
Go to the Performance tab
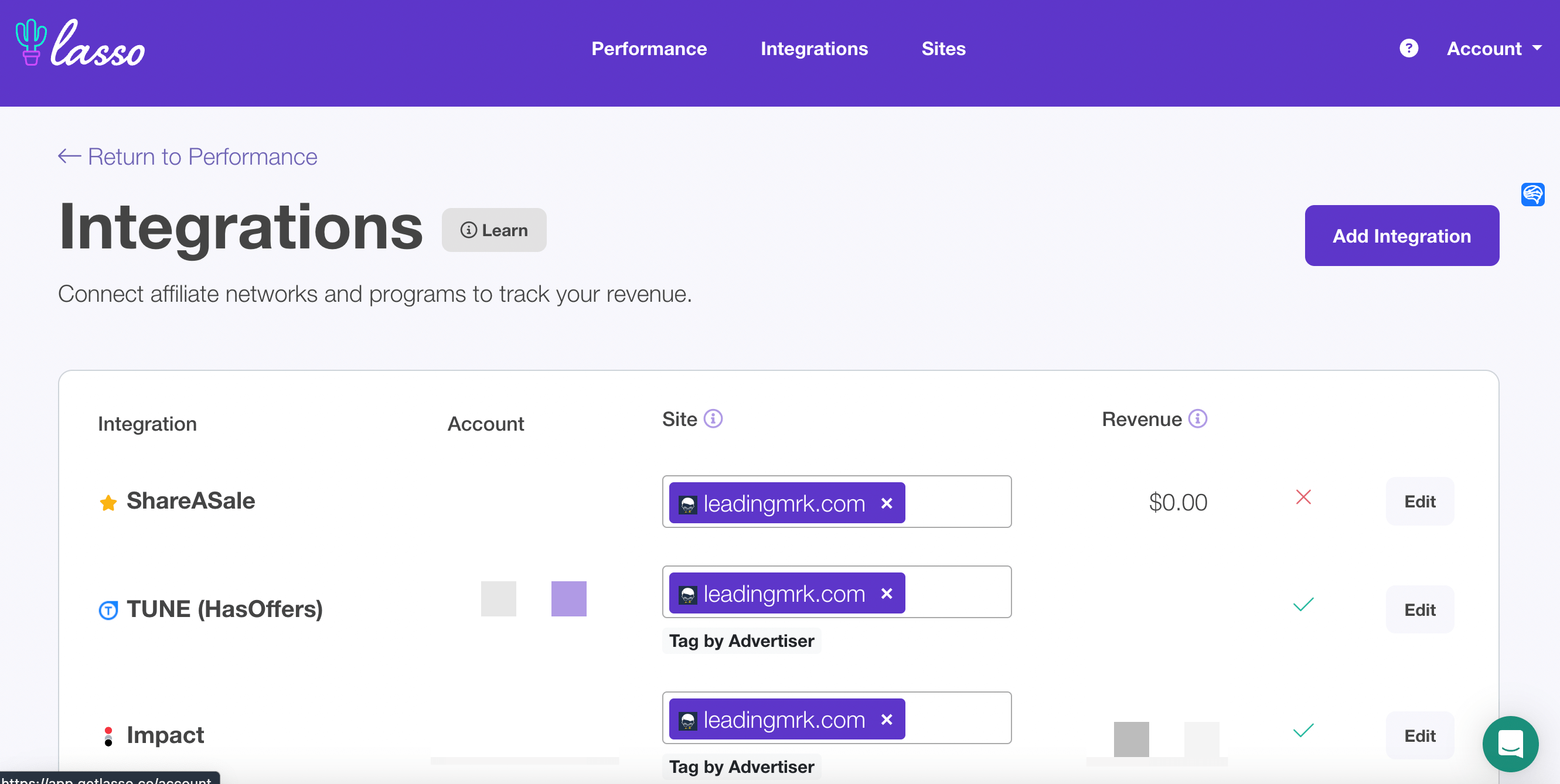(649, 48)
